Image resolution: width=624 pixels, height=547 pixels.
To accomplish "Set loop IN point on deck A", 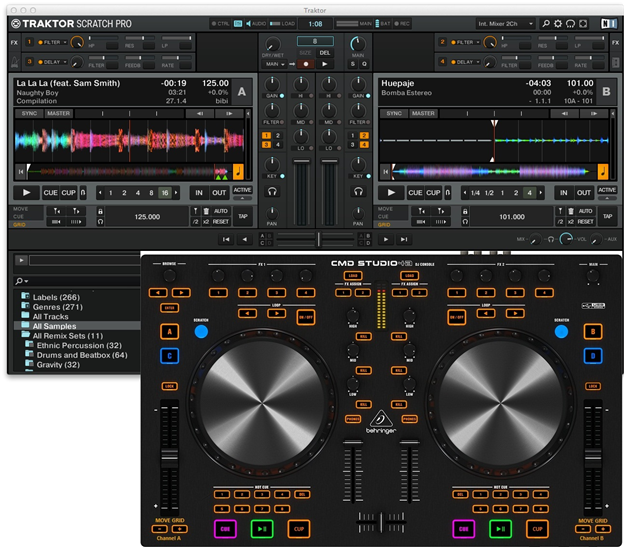I will point(199,193).
